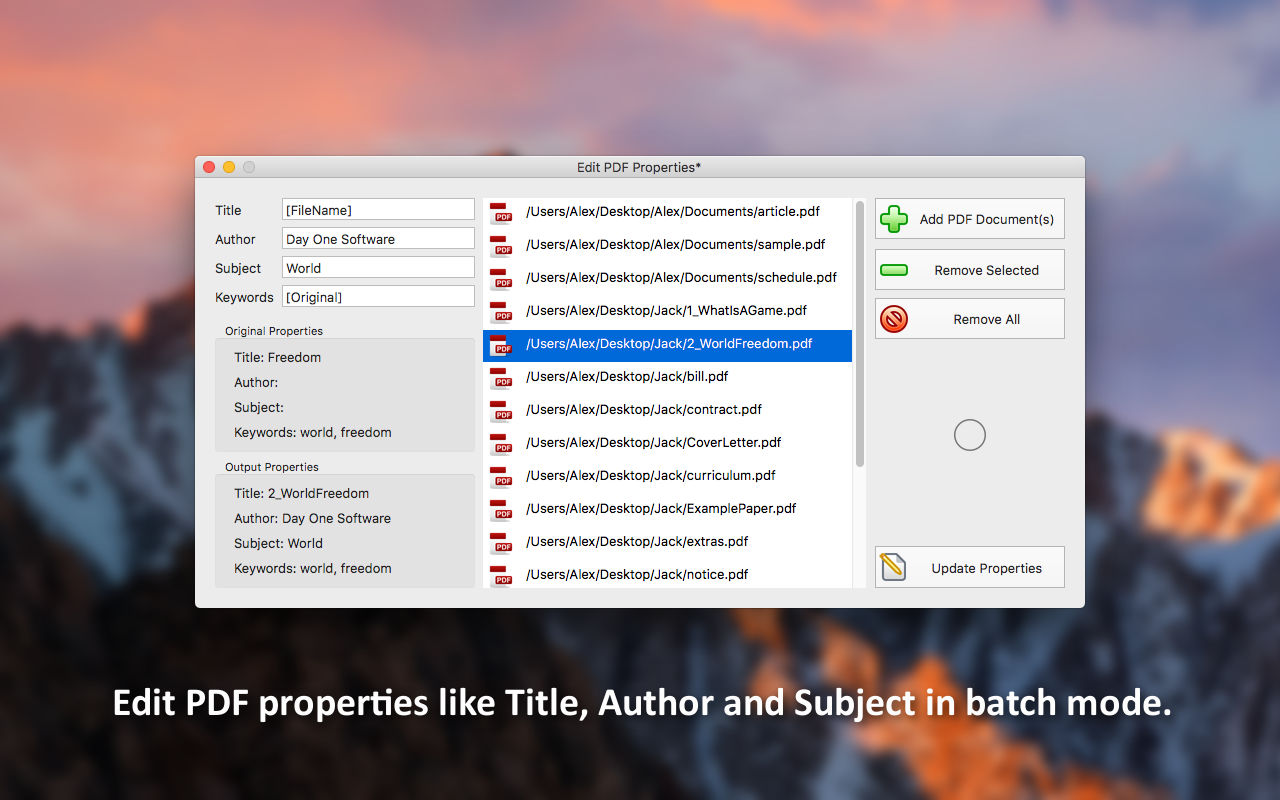Pick the Jack/contract.pdf row
1280x800 pixels.
[667, 410]
